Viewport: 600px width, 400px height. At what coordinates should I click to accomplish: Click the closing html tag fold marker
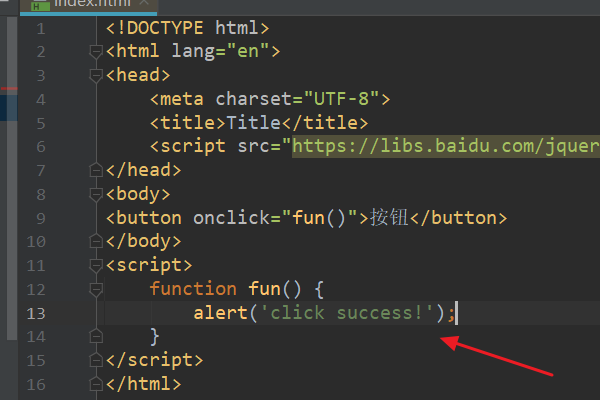click(x=97, y=384)
